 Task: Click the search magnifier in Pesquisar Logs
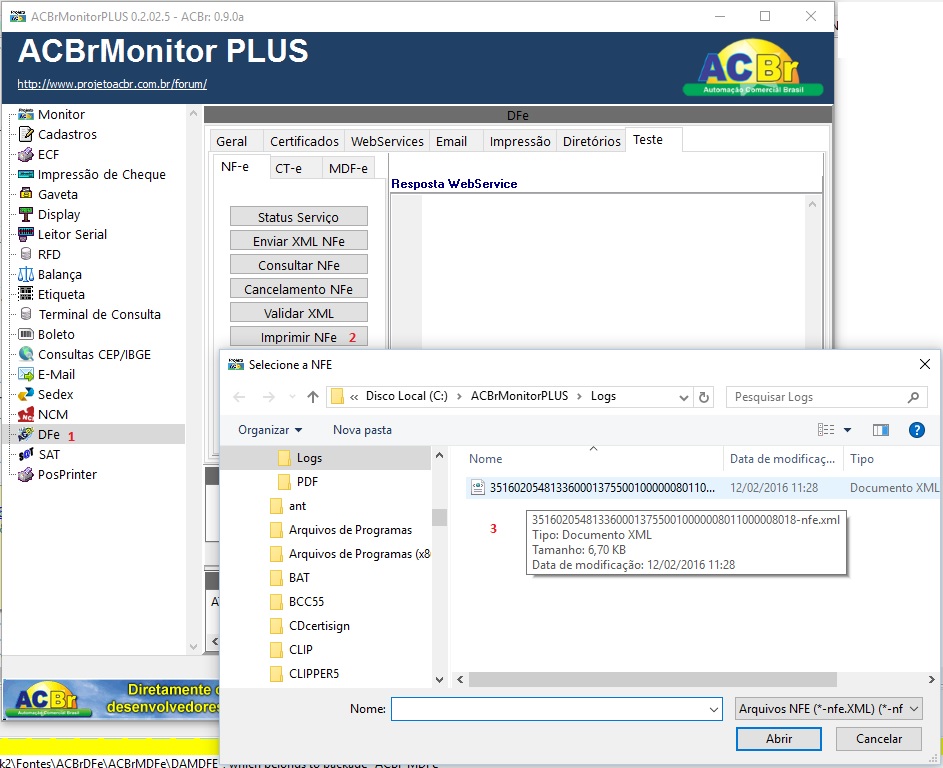[x=913, y=397]
